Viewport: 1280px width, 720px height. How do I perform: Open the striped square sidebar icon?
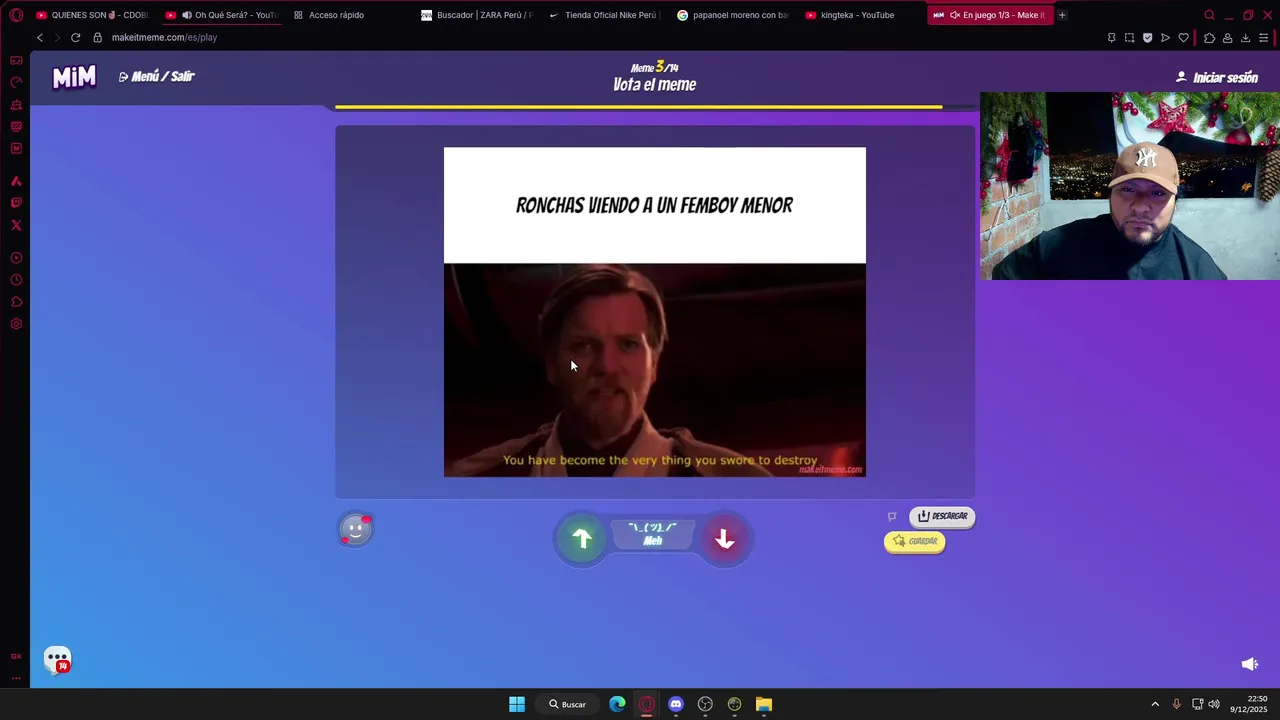tap(16, 127)
